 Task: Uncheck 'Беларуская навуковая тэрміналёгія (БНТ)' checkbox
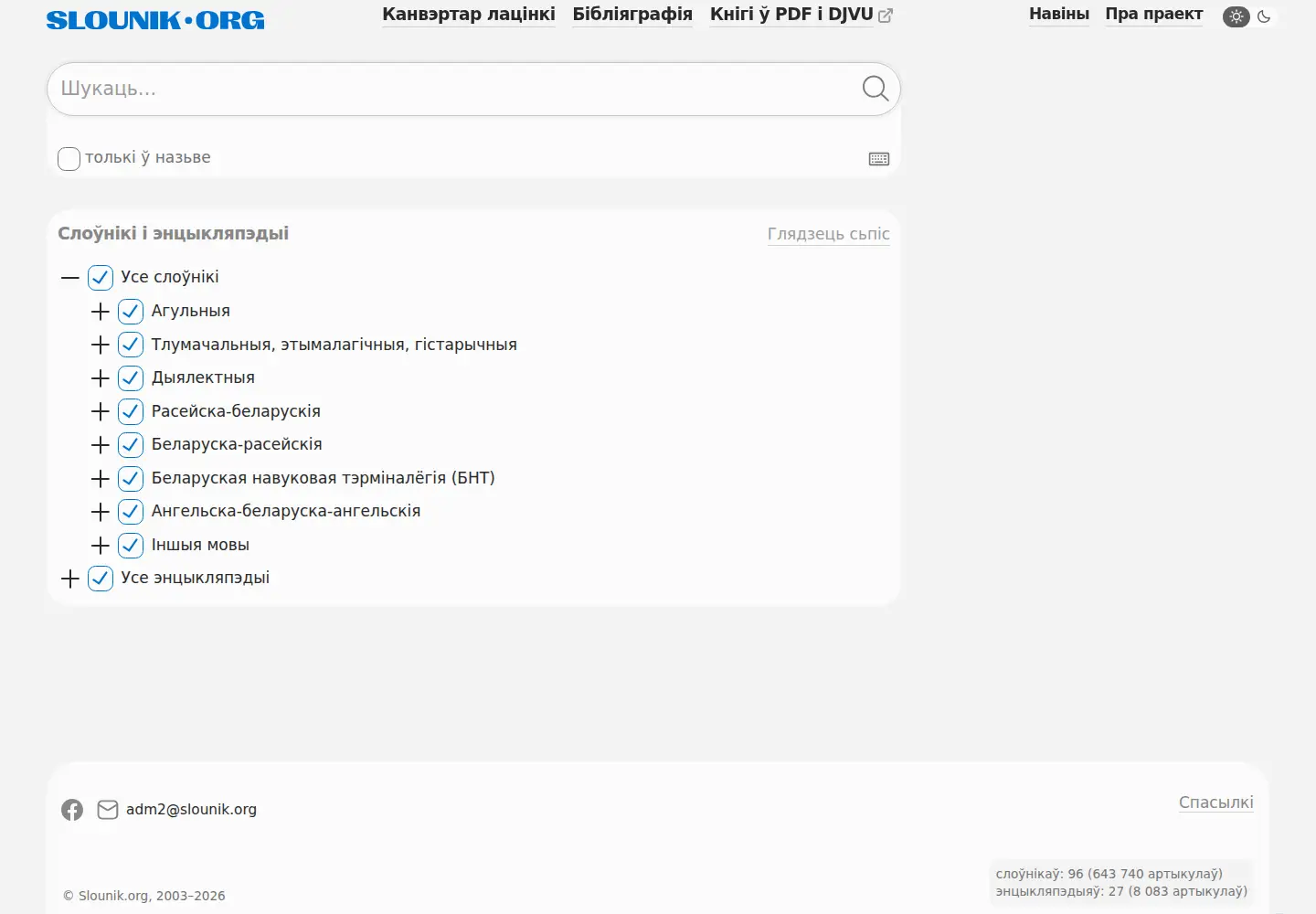[x=131, y=478]
